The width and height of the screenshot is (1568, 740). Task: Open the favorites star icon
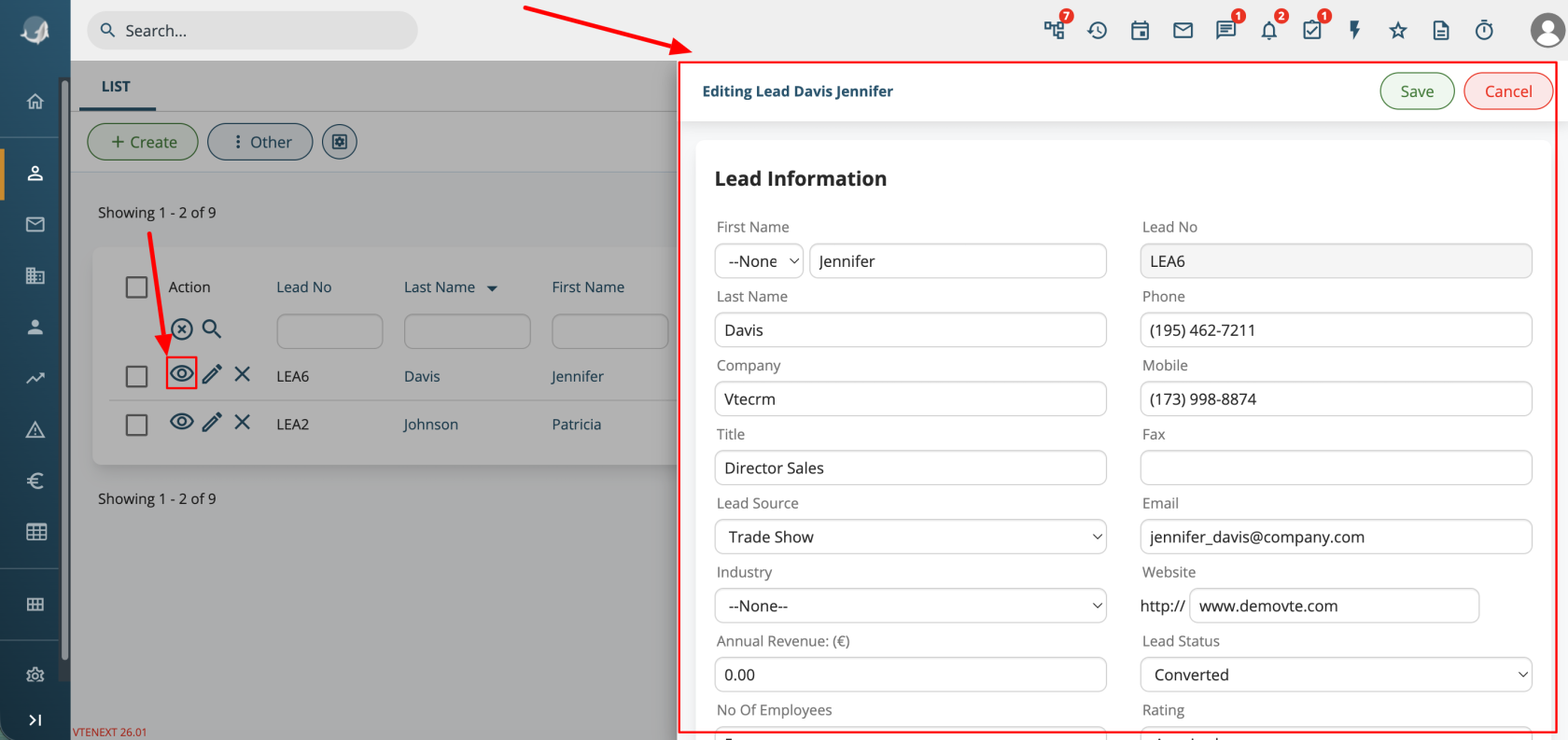coord(1398,31)
